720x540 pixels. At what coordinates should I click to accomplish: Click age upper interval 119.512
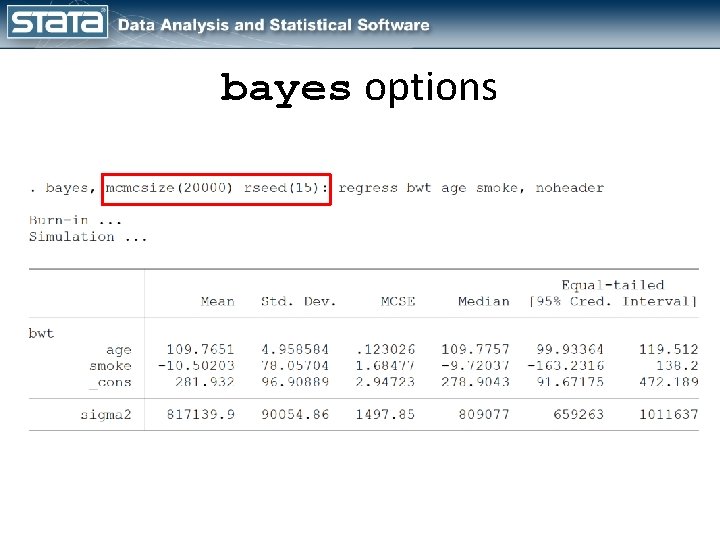click(x=669, y=349)
